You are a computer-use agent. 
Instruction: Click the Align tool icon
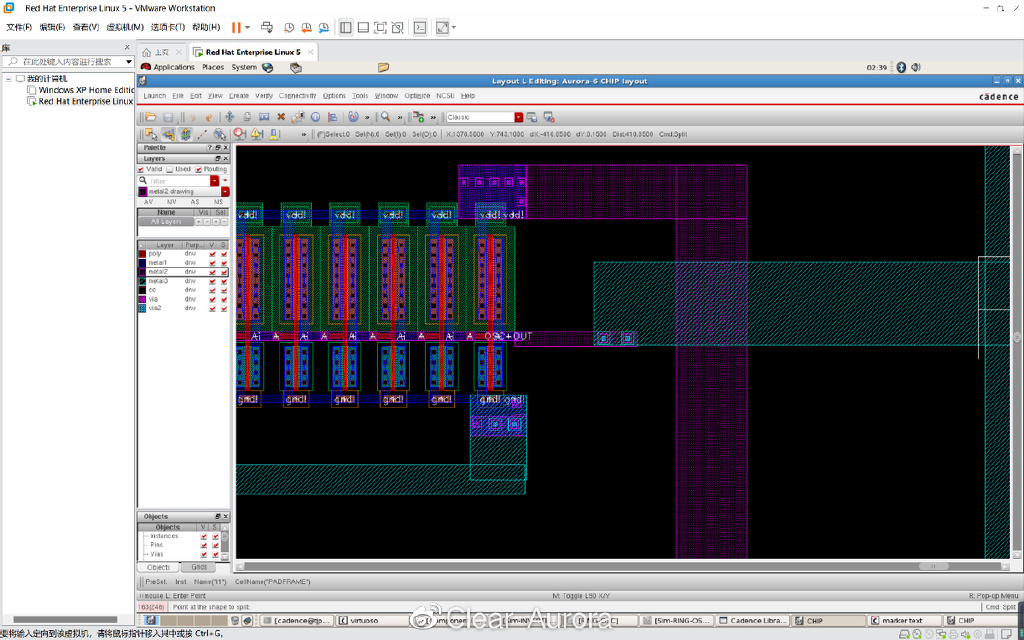coord(332,117)
